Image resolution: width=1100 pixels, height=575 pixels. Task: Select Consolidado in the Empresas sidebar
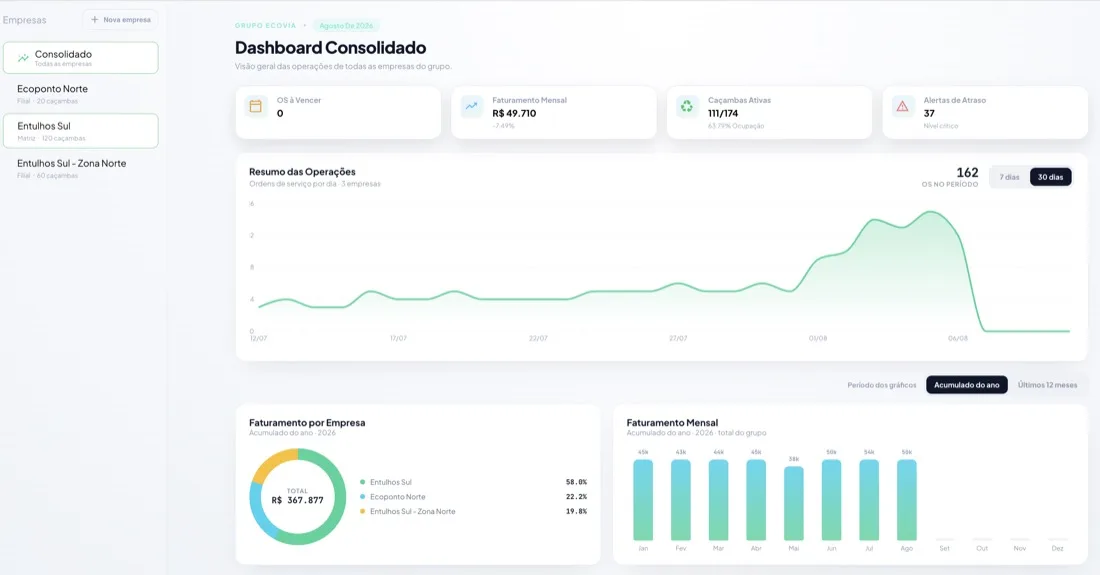click(x=81, y=58)
